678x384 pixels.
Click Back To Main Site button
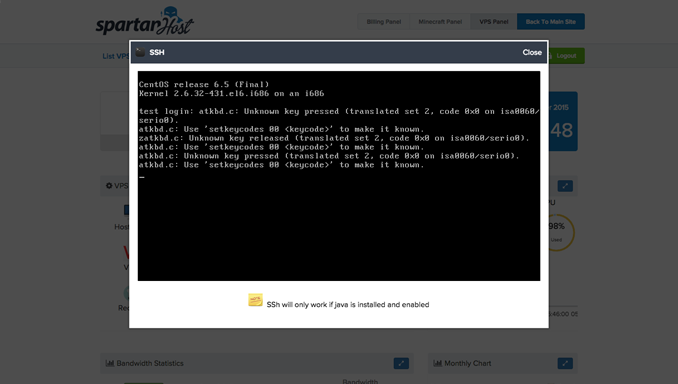550,22
